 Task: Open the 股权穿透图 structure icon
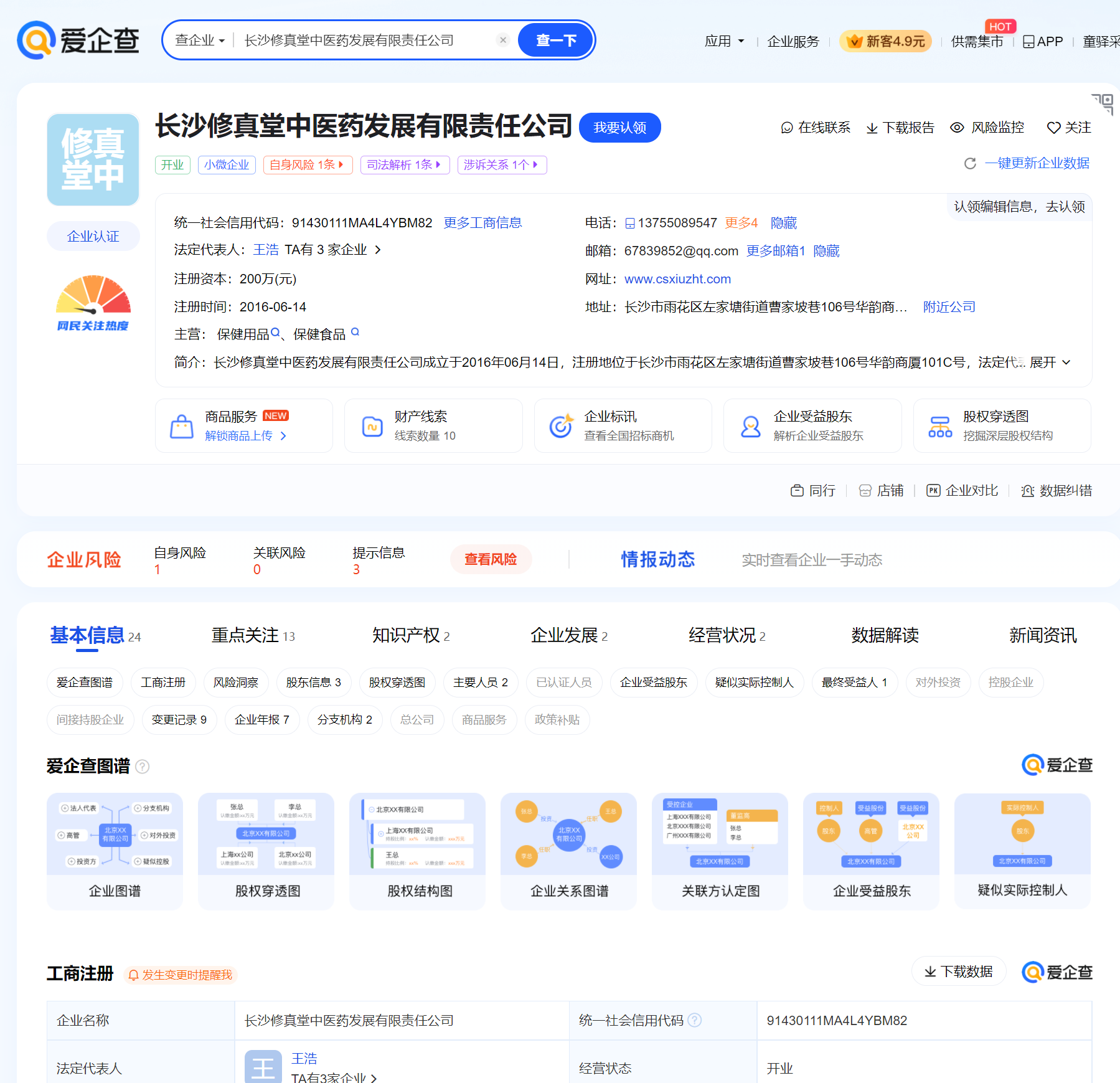(940, 425)
